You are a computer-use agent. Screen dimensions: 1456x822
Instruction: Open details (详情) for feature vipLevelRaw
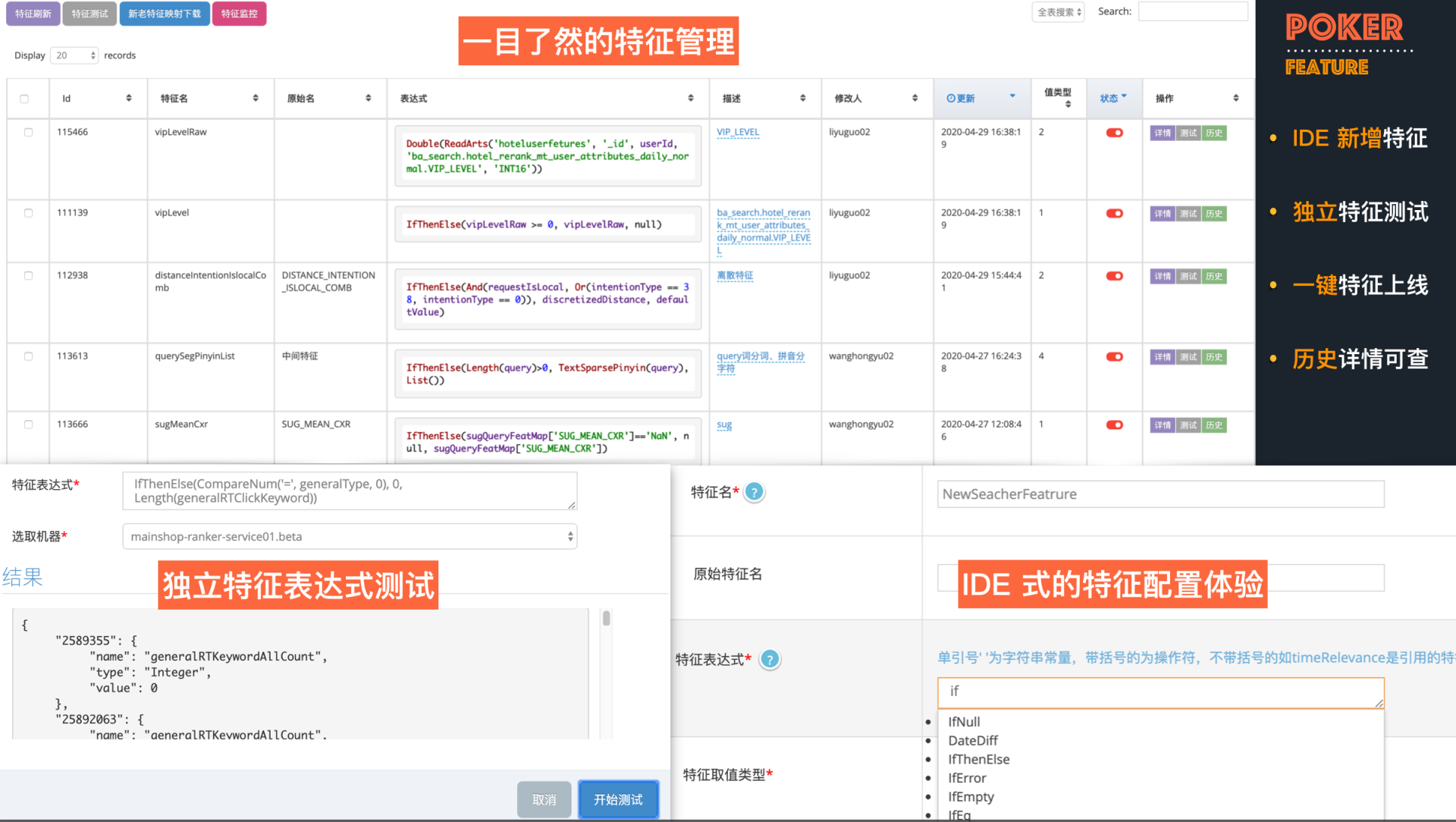pyautogui.click(x=1162, y=133)
